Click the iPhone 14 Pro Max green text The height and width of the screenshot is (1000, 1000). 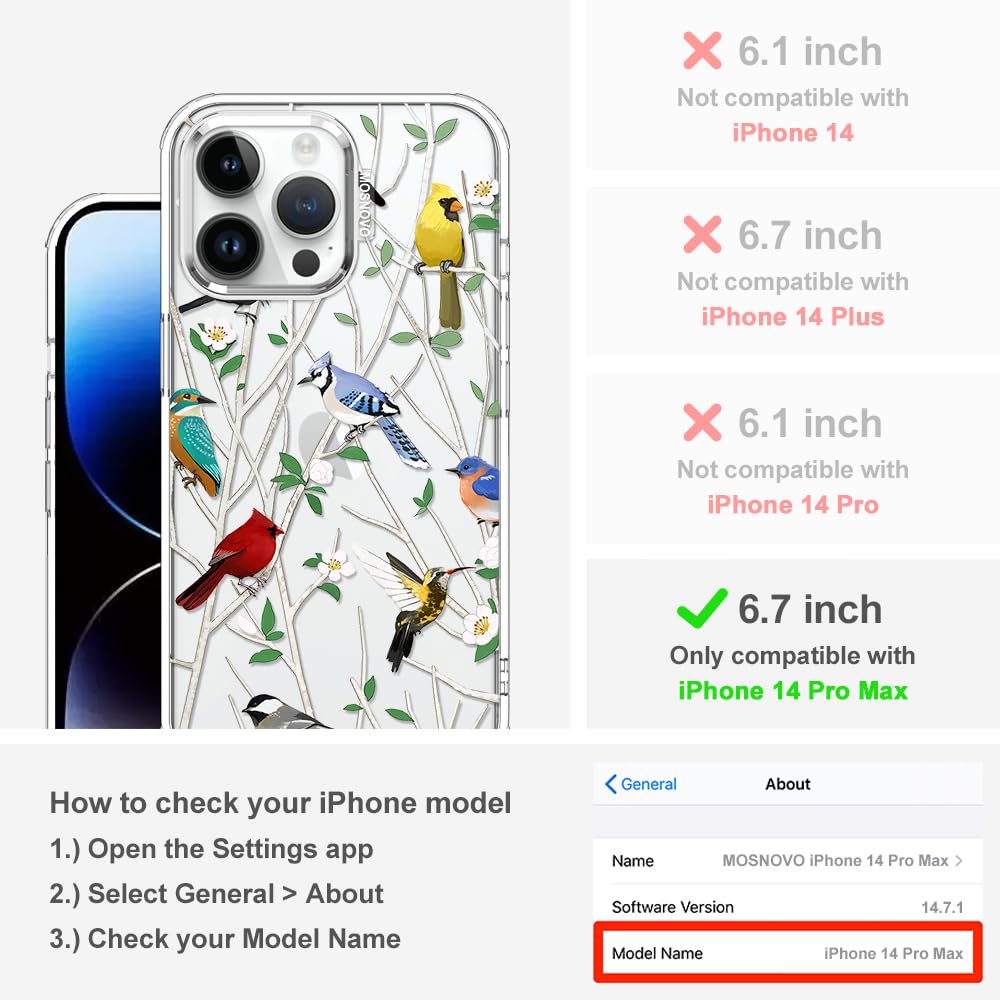point(793,691)
